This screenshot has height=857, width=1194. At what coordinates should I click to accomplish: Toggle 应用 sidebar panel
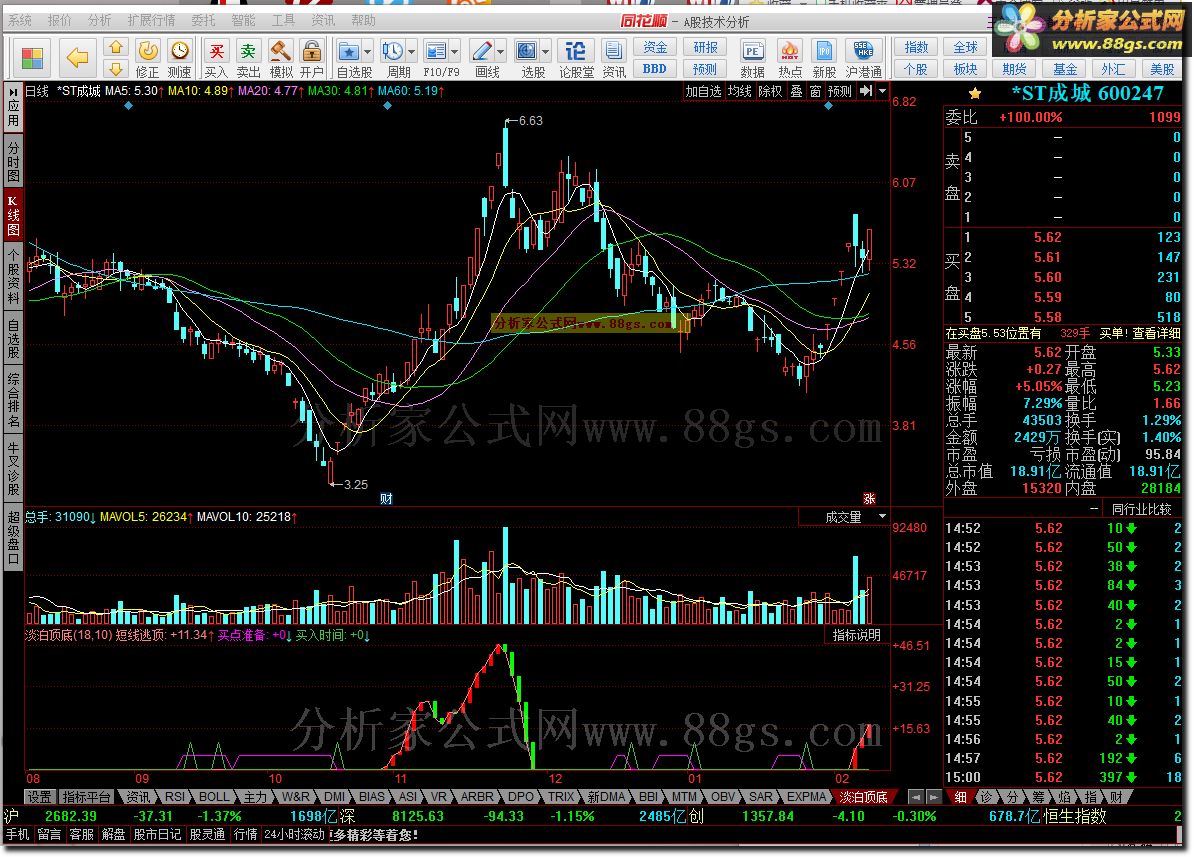(14, 107)
